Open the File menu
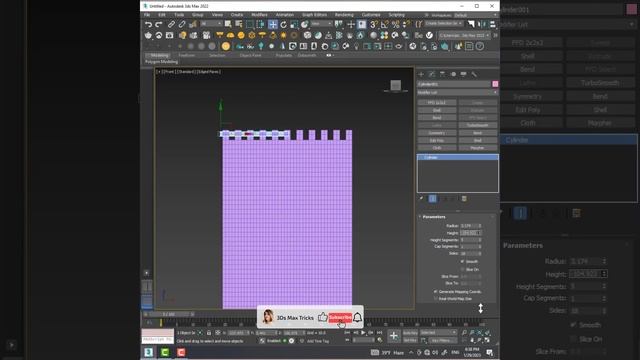The height and width of the screenshot is (360, 640). (147, 15)
